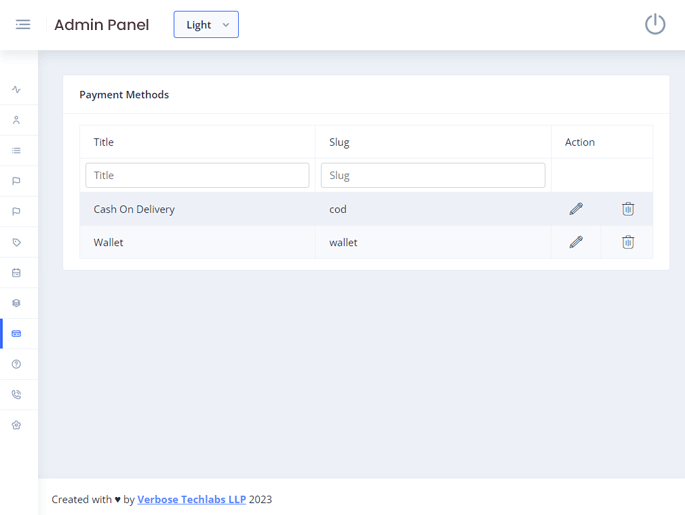The image size is (685, 515).
Task: Open the help question mark sidebar item
Action: 16,364
